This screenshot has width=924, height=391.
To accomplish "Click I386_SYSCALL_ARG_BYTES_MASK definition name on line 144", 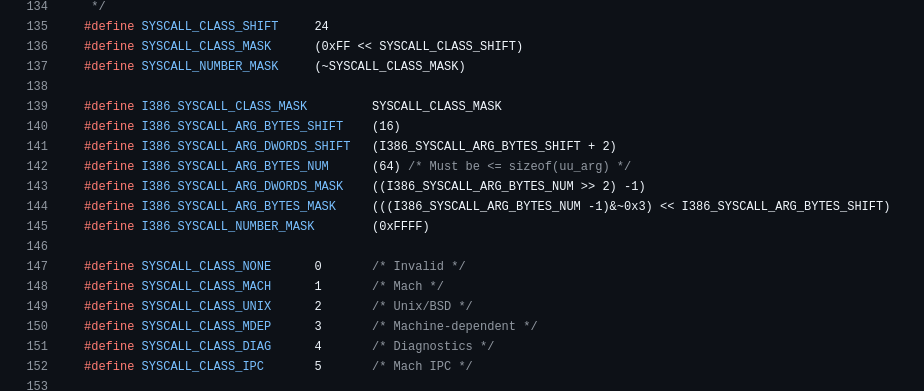I will (x=239, y=207).
